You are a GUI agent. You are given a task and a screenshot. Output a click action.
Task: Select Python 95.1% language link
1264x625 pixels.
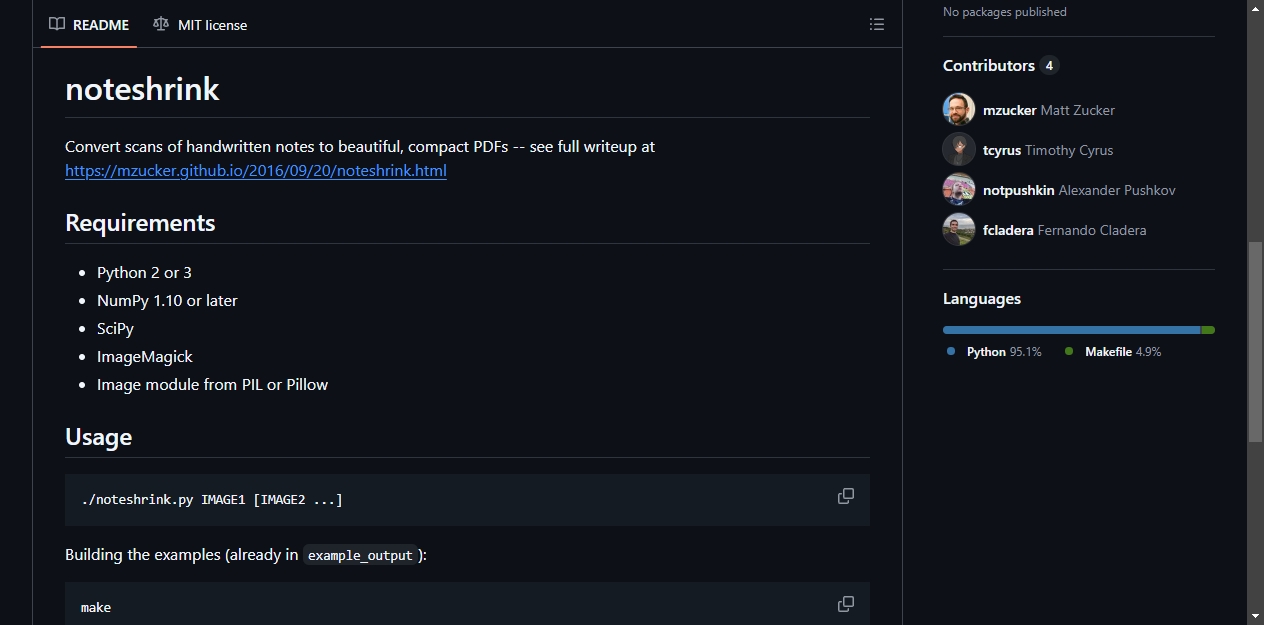coord(995,352)
